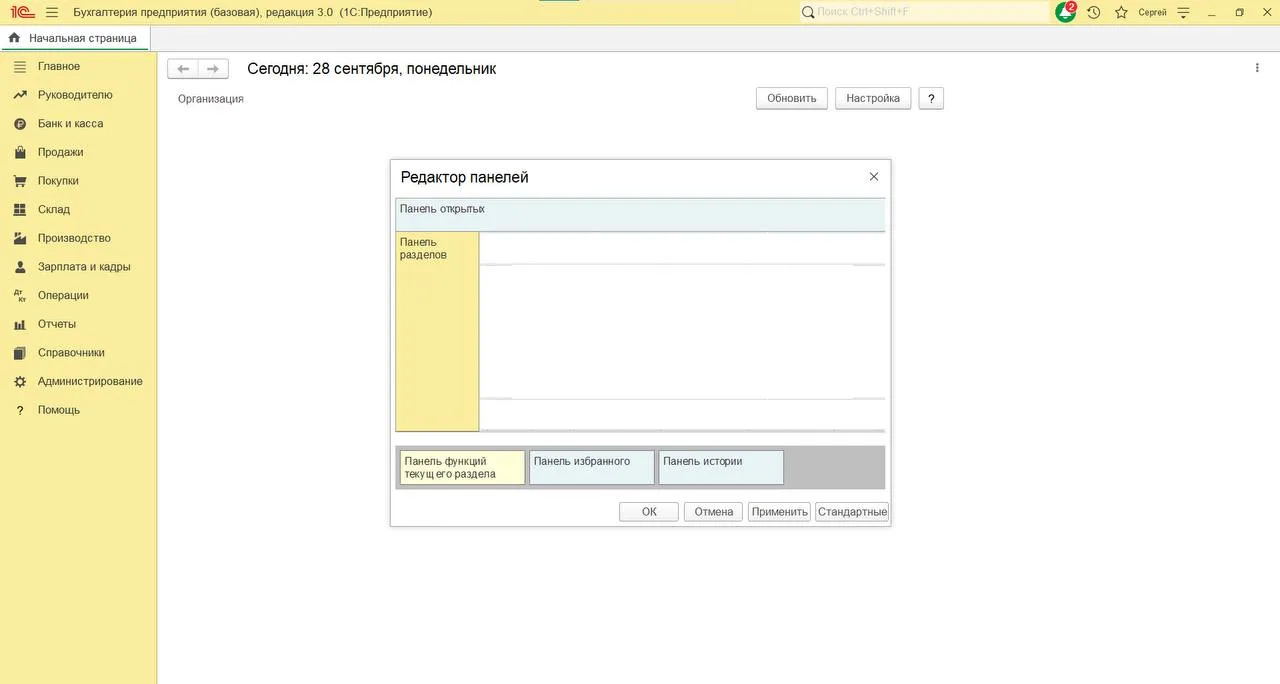Open the main hamburger menu icon
Screen dimensions: 1280x684
52,12
